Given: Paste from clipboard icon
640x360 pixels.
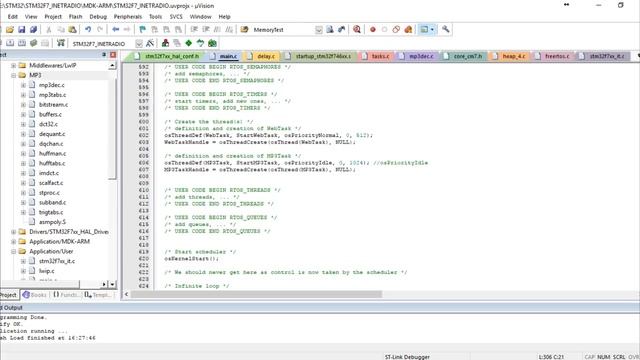Looking at the screenshot, I should [x=72, y=29].
